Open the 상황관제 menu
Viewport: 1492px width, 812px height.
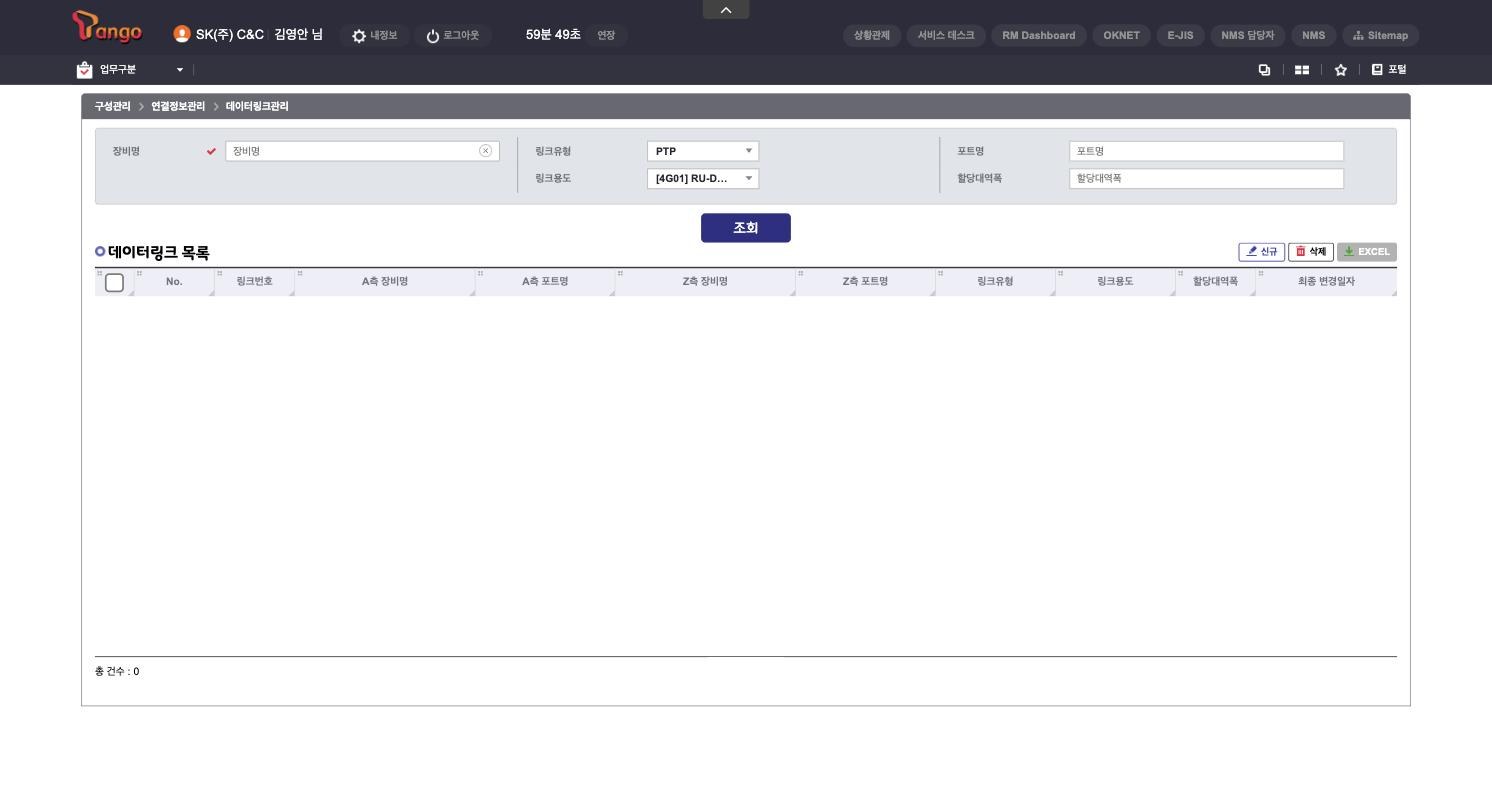(873, 35)
